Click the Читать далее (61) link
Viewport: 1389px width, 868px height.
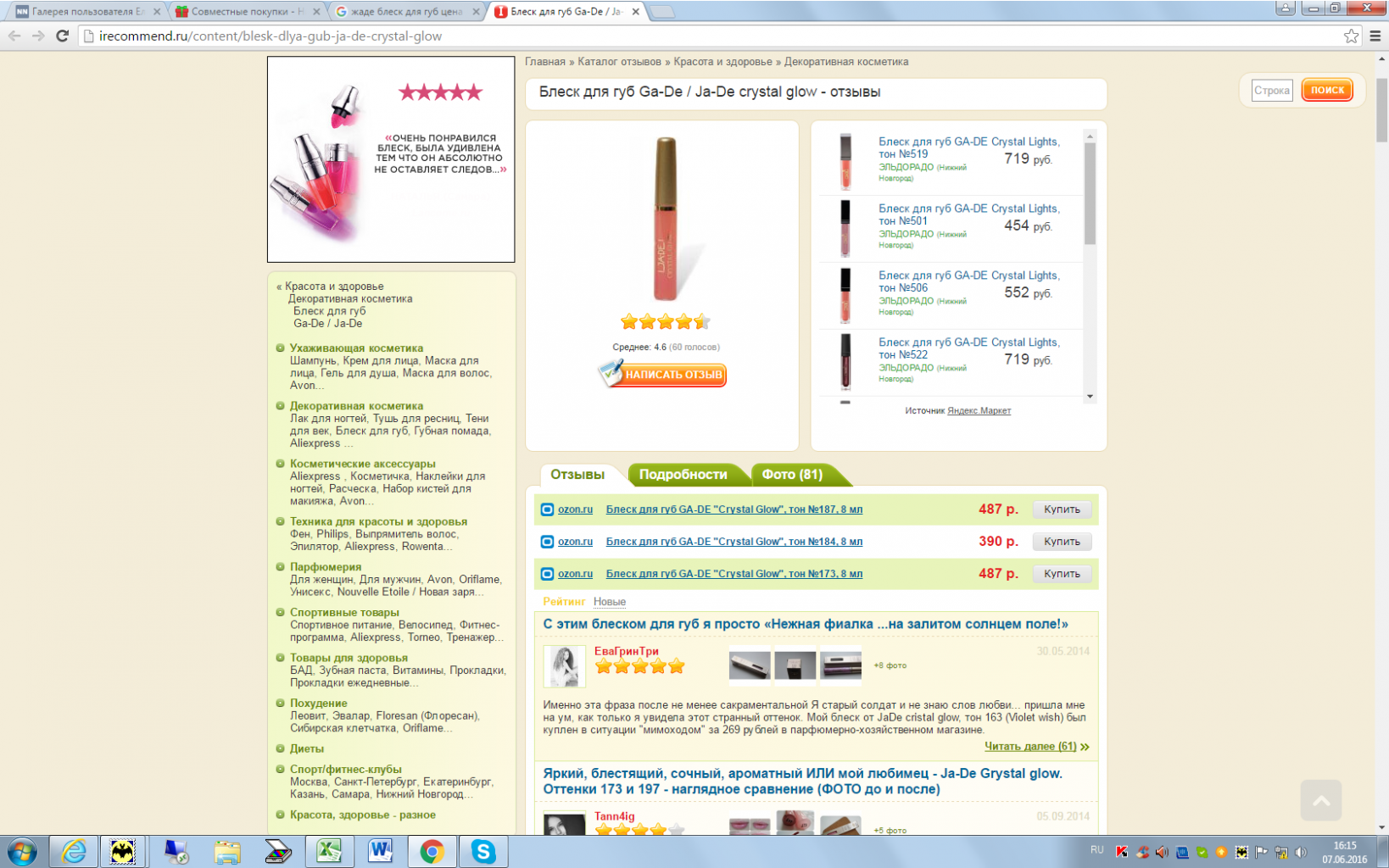point(1030,747)
